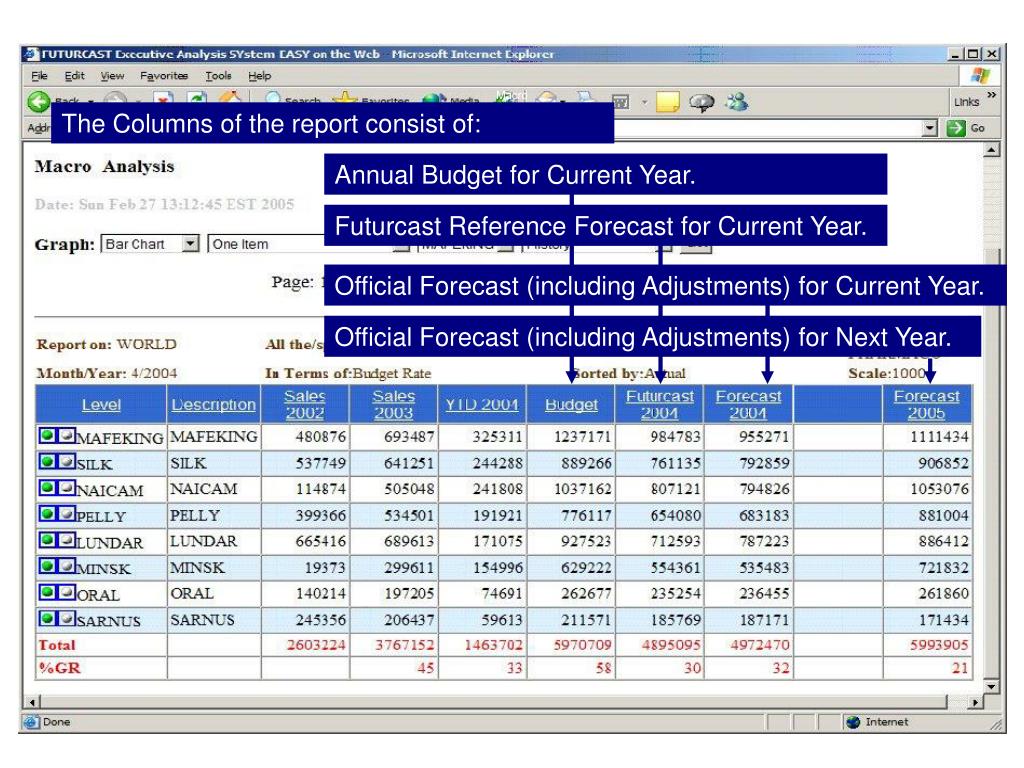Open the Help menu

(x=259, y=76)
